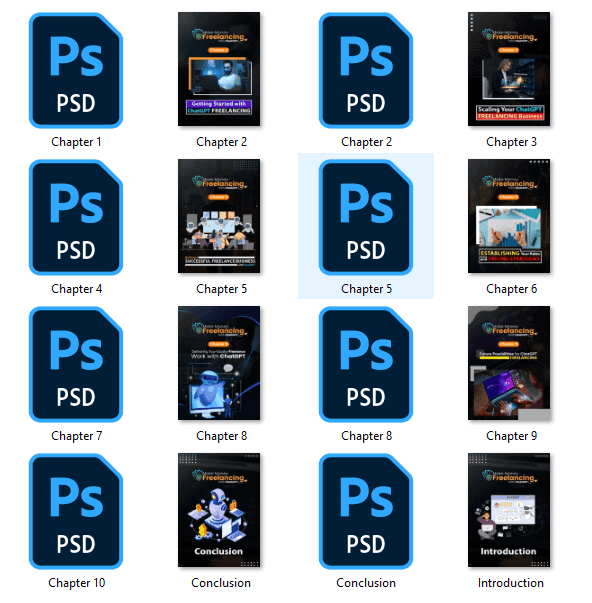Click the "Chapter 1" file name label
The height and width of the screenshot is (603, 592).
(76, 142)
